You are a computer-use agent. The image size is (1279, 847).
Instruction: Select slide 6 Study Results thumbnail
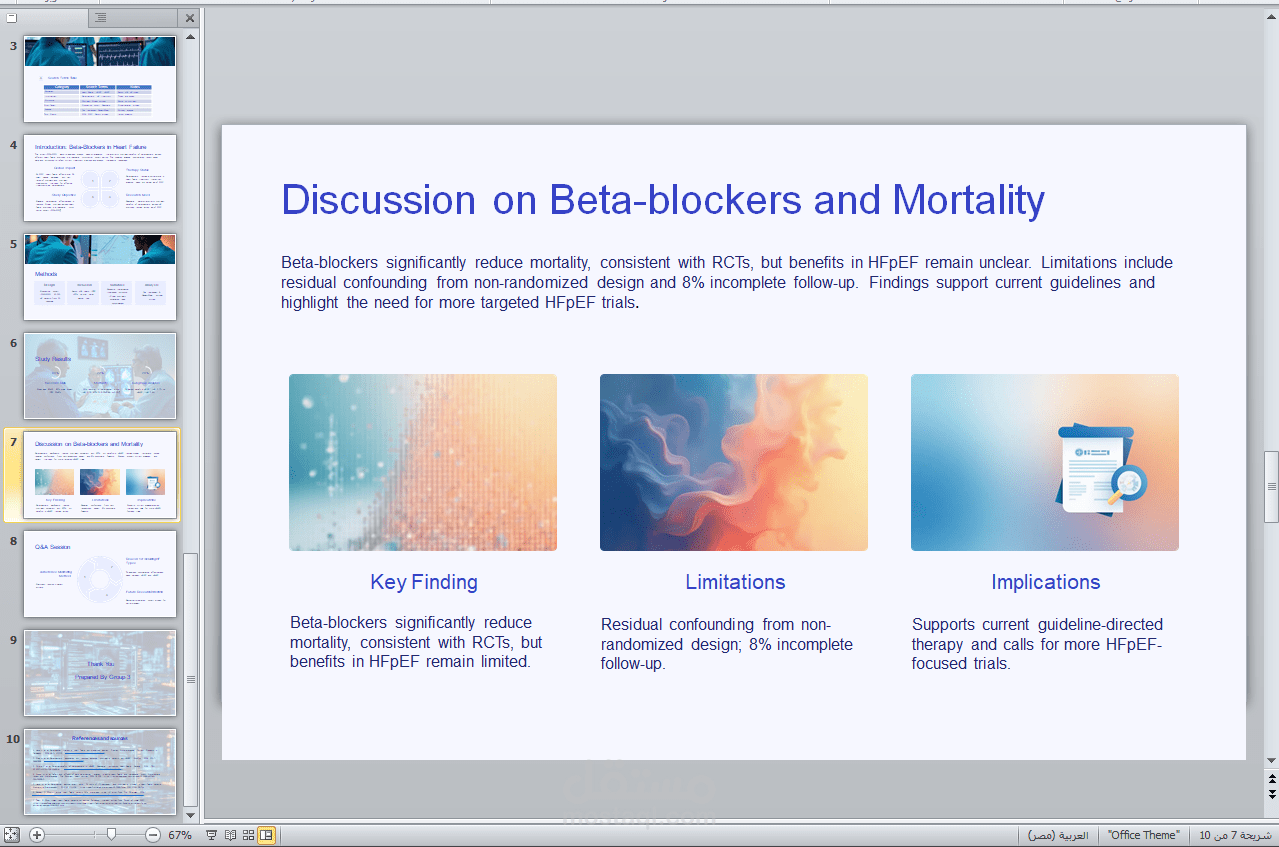(x=100, y=376)
